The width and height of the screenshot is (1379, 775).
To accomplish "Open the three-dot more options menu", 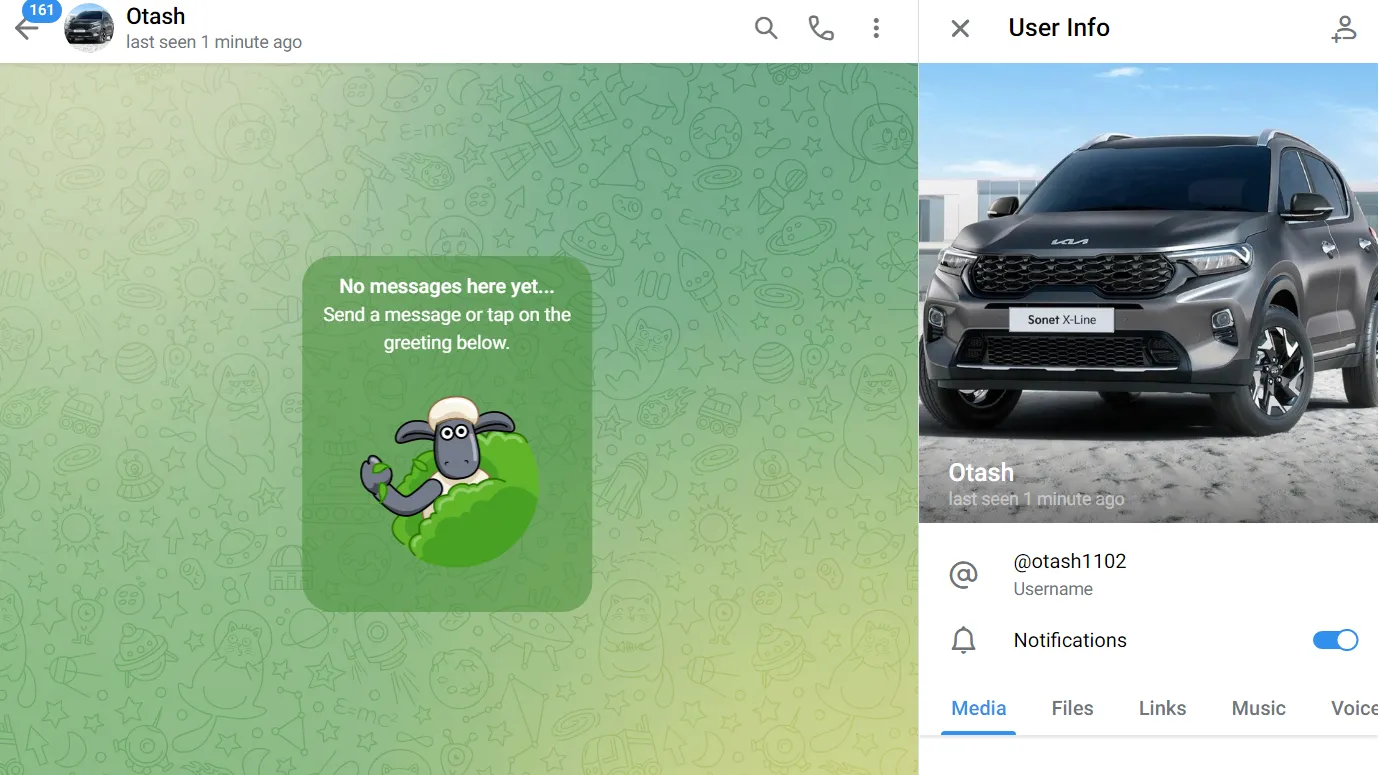I will click(x=876, y=28).
